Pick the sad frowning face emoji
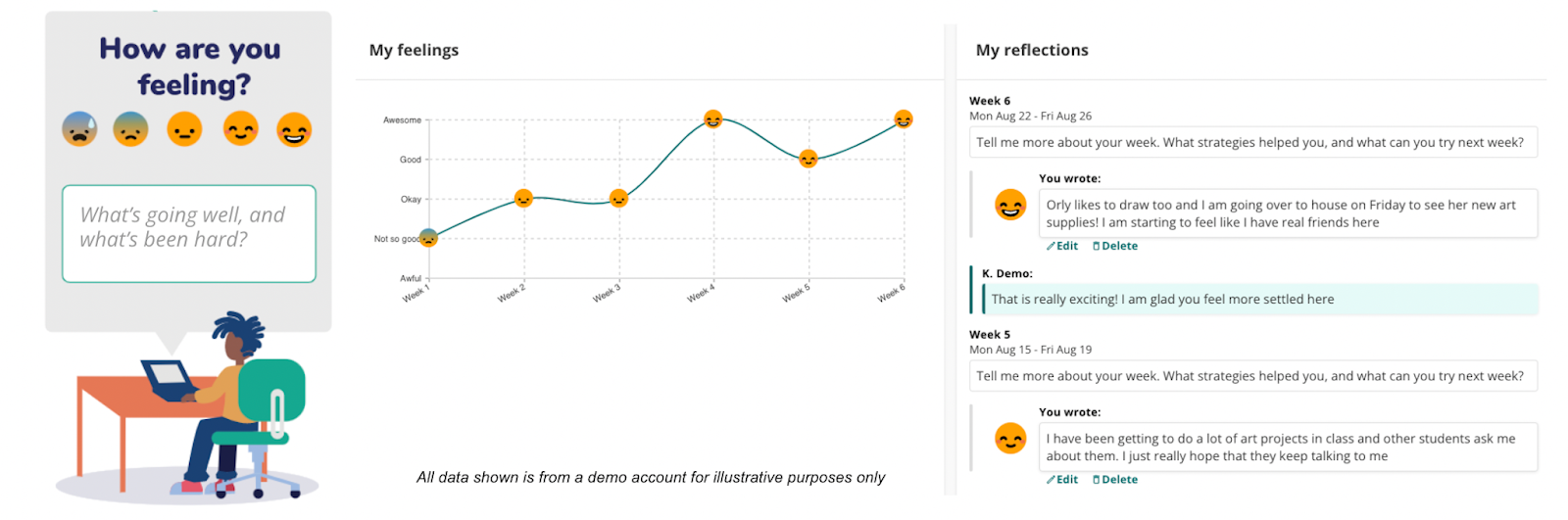This screenshot has height=520, width=1568. pos(130,129)
